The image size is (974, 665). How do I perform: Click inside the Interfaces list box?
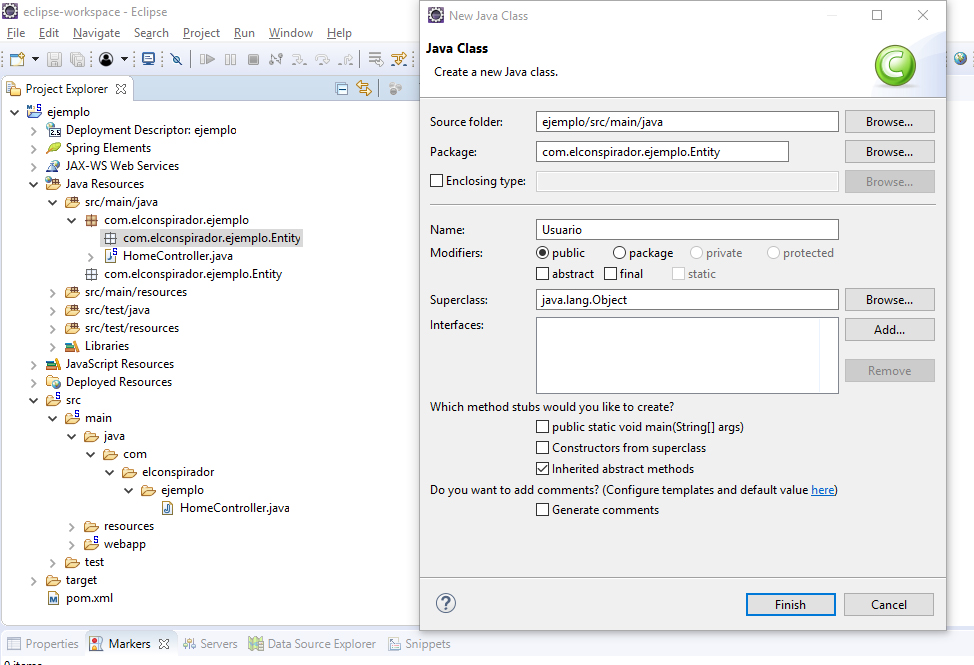(687, 355)
